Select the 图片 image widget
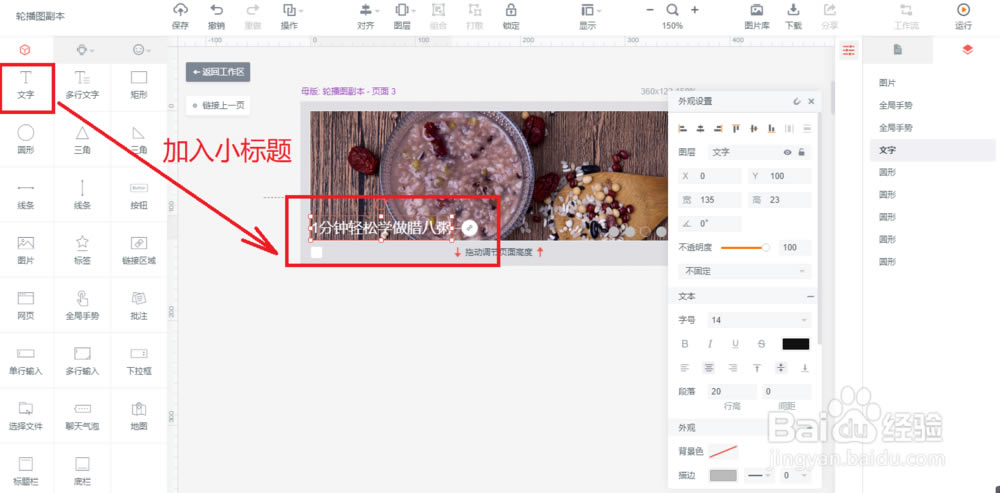1000x493 pixels. tap(26, 251)
